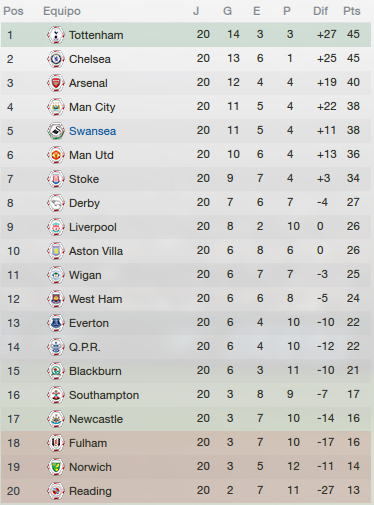Click the Chelsea club badge
Screen dimensions: 374x505
coord(56,59)
